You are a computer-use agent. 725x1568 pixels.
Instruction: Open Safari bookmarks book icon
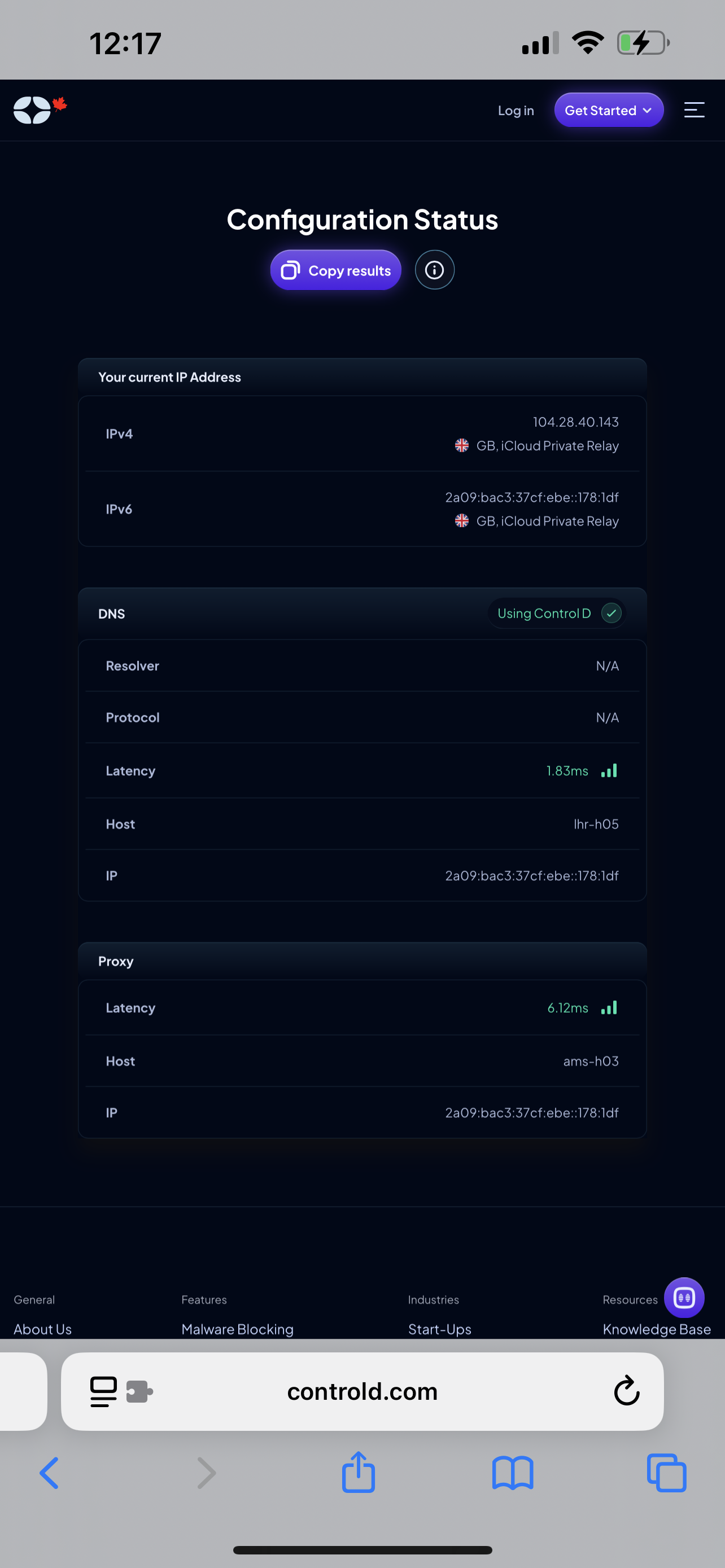pos(513,1473)
